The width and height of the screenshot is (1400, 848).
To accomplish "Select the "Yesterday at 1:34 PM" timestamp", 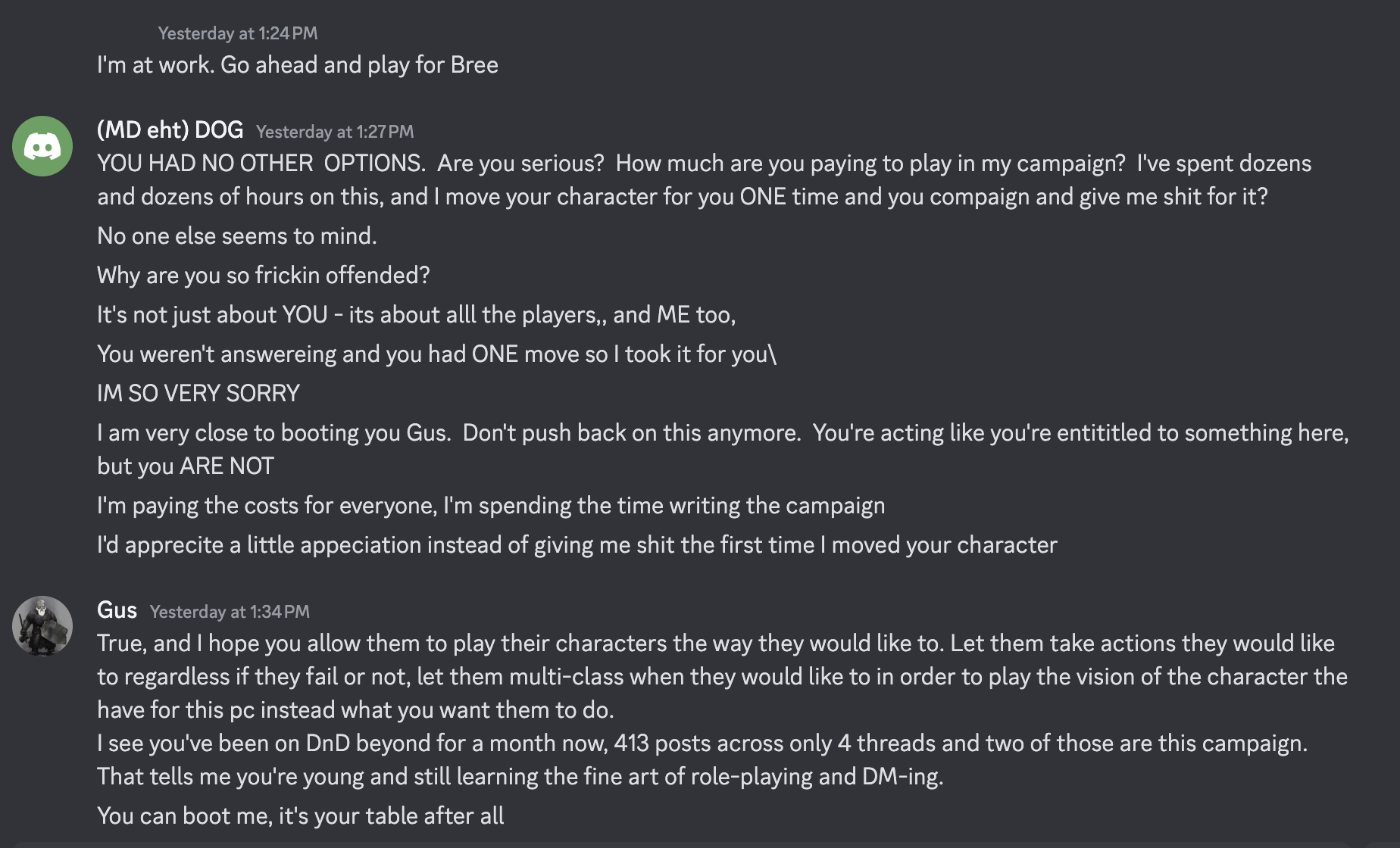I will (230, 612).
